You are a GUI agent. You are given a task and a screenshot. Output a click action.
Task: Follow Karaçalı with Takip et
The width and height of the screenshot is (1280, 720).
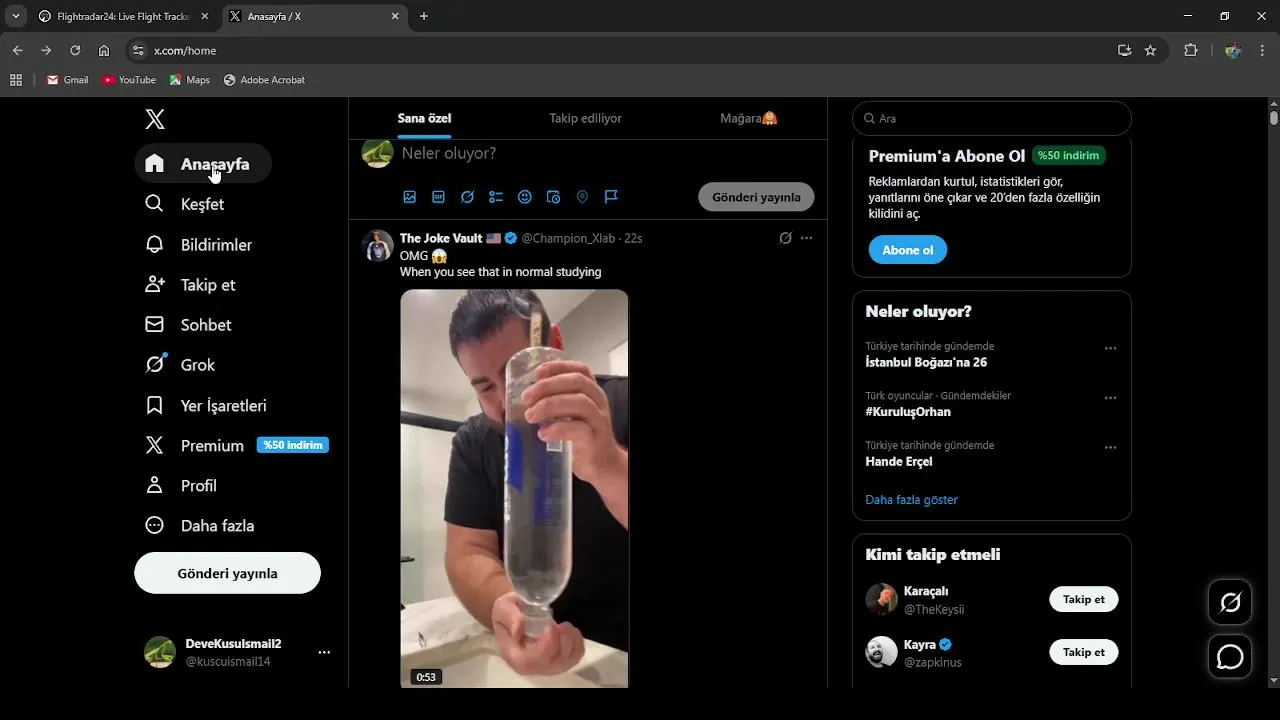coord(1083,599)
